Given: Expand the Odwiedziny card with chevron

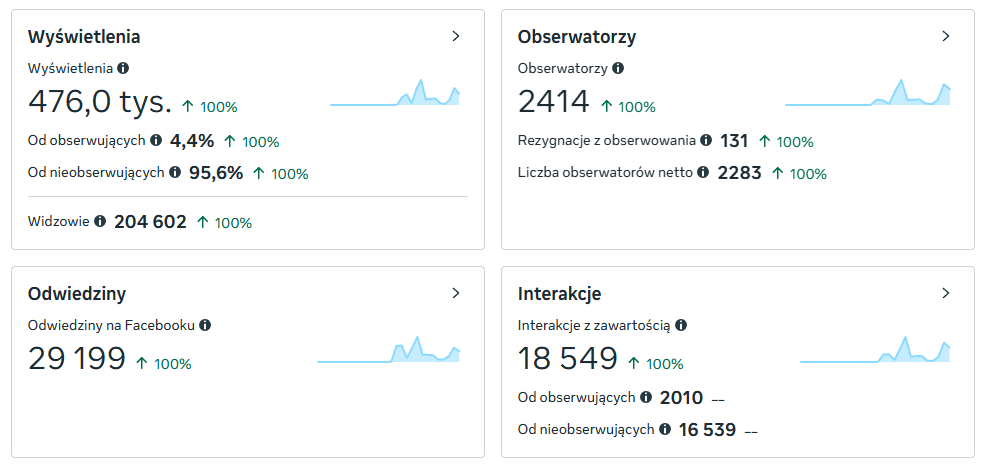Looking at the screenshot, I should (x=456, y=293).
